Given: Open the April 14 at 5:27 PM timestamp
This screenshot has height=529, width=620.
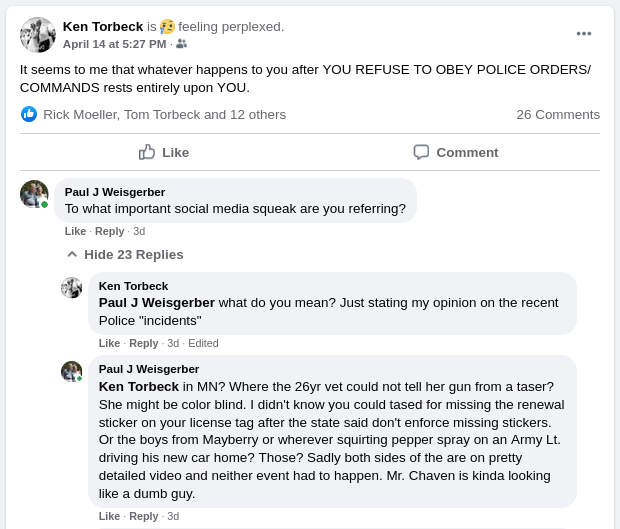Looking at the screenshot, I should pos(114,44).
